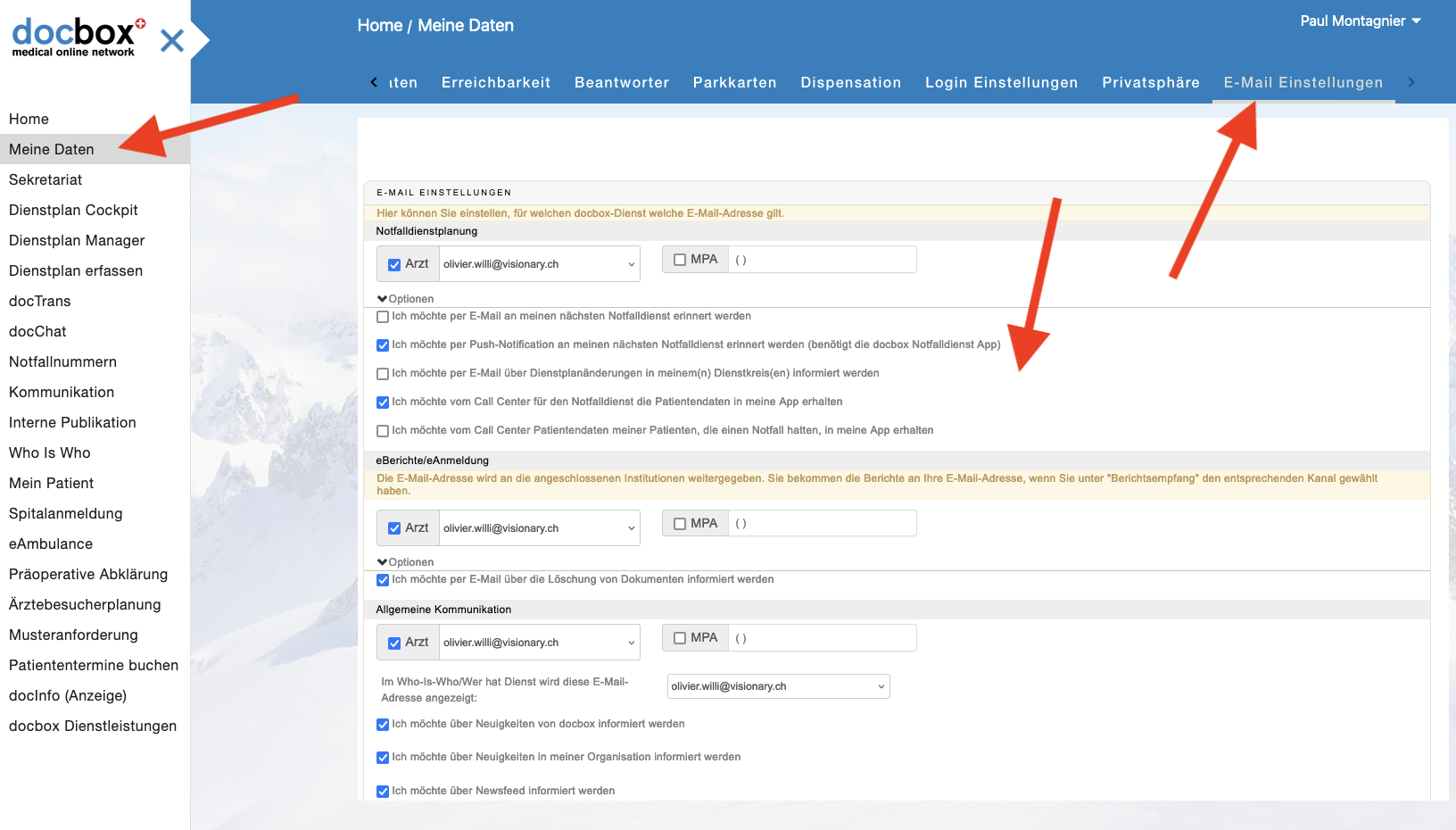Switch to the Privatsphäre tab

point(1150,83)
